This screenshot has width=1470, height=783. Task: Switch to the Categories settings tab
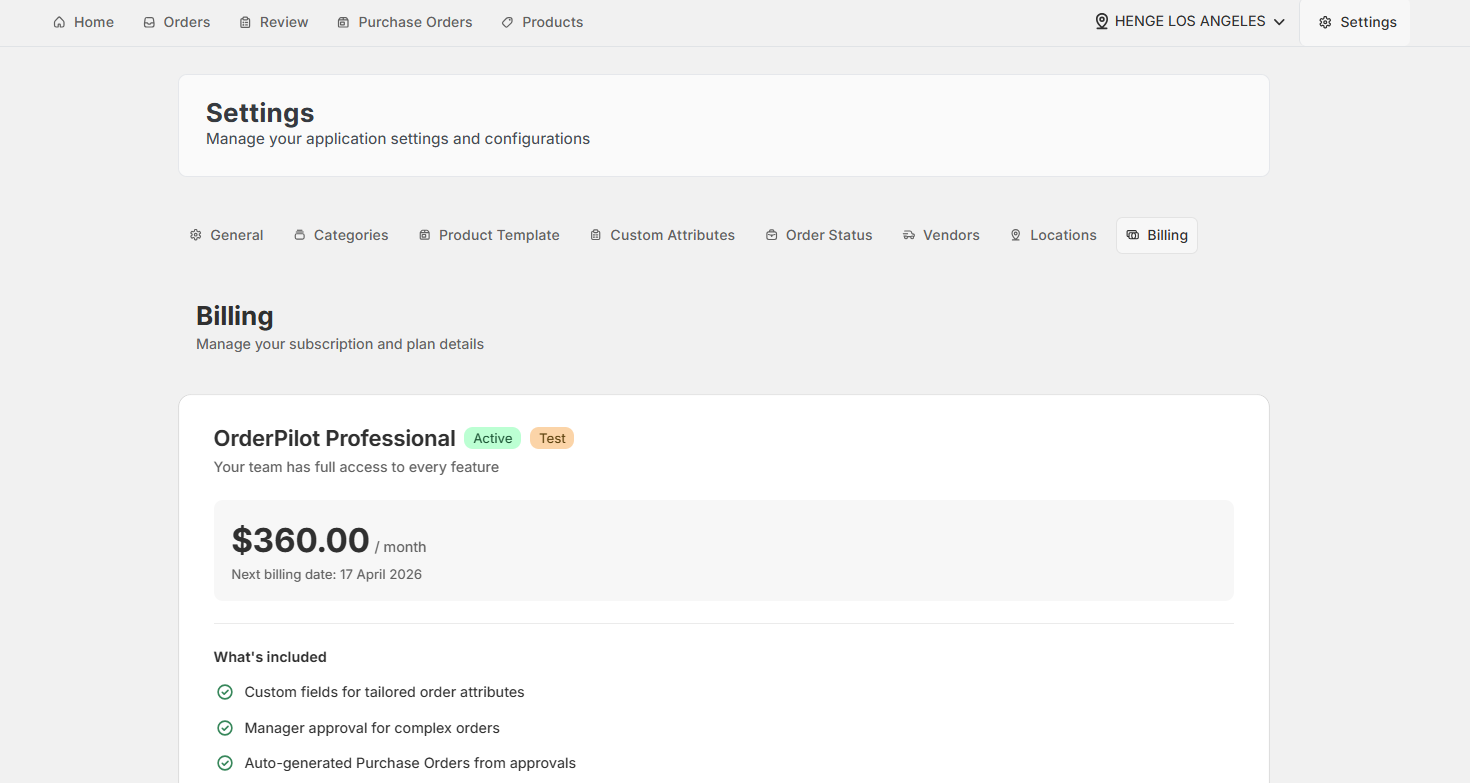point(341,235)
